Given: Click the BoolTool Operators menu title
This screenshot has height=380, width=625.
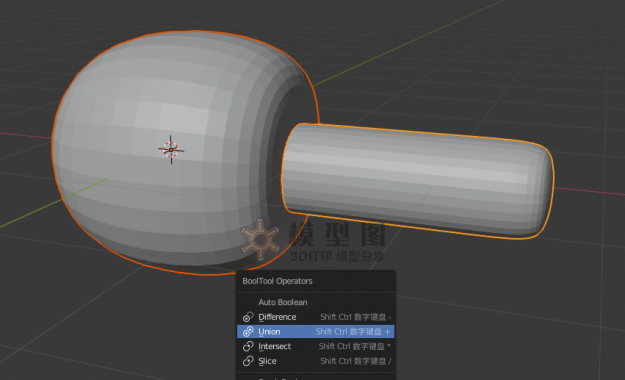Looking at the screenshot, I should [x=277, y=281].
